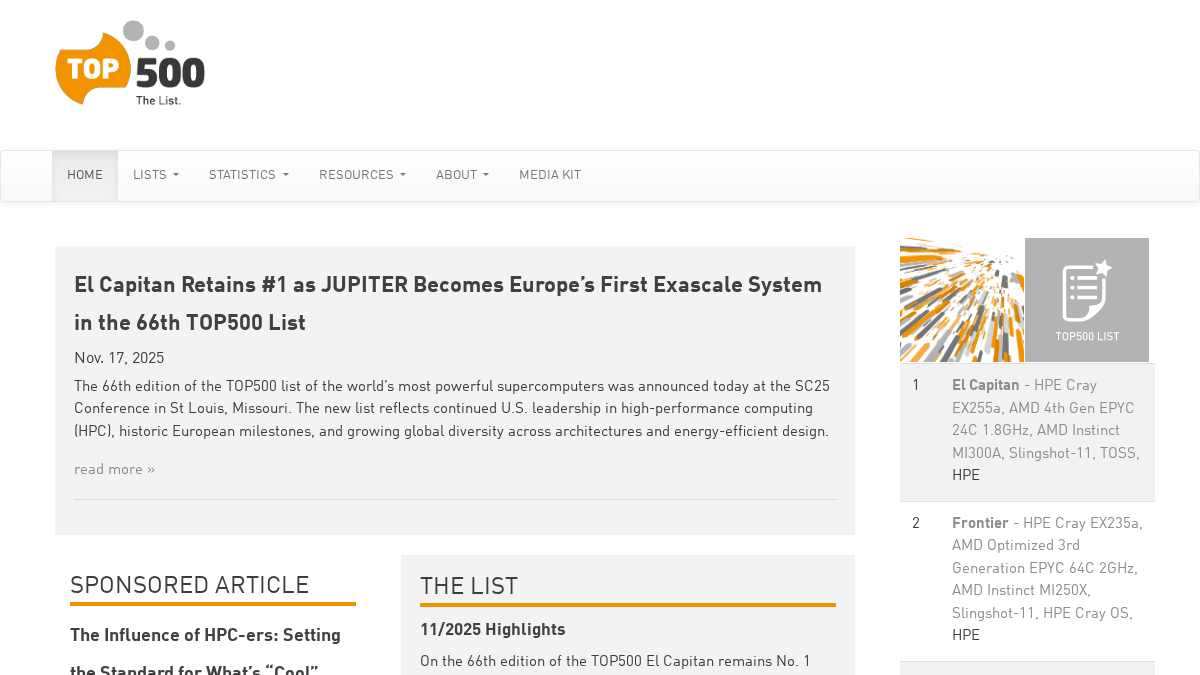Select the date text Nov. 17, 2025
1200x675 pixels.
119,358
